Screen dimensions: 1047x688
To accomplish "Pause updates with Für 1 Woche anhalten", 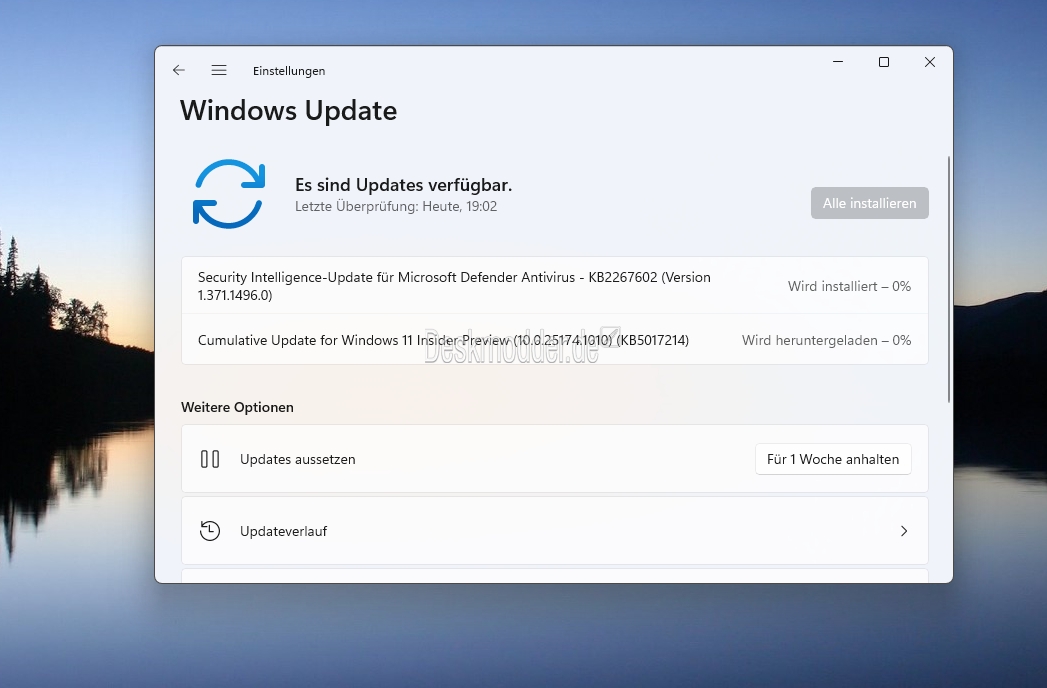I will (833, 459).
